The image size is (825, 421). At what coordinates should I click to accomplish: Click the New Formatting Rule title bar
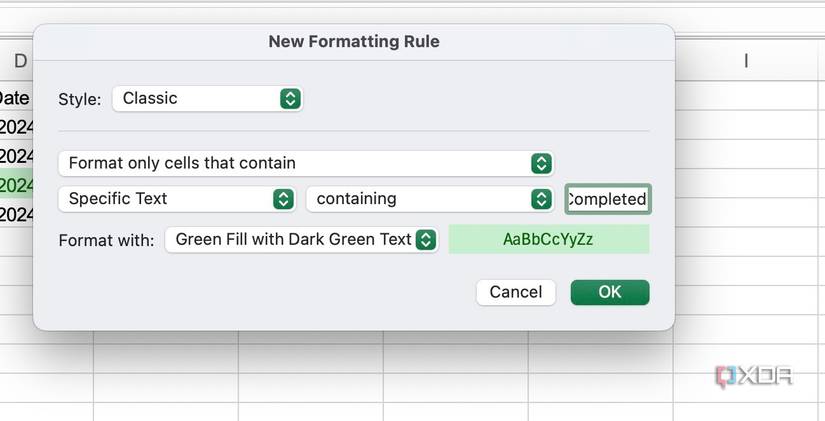tap(354, 42)
